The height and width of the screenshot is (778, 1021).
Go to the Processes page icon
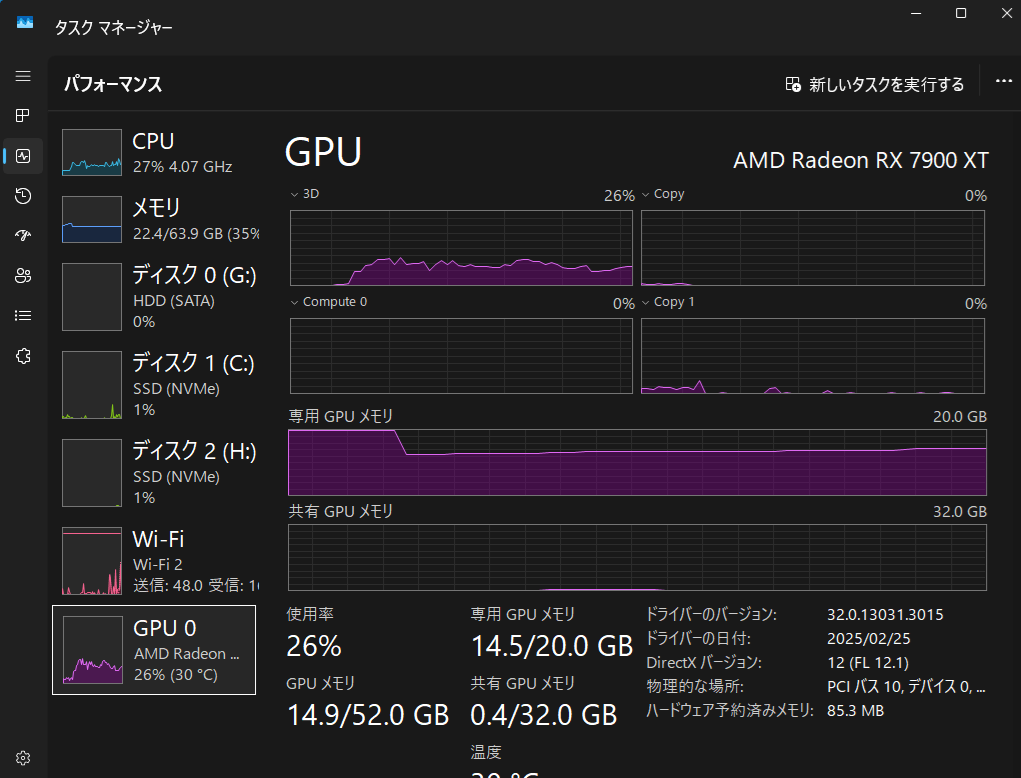coord(23,116)
